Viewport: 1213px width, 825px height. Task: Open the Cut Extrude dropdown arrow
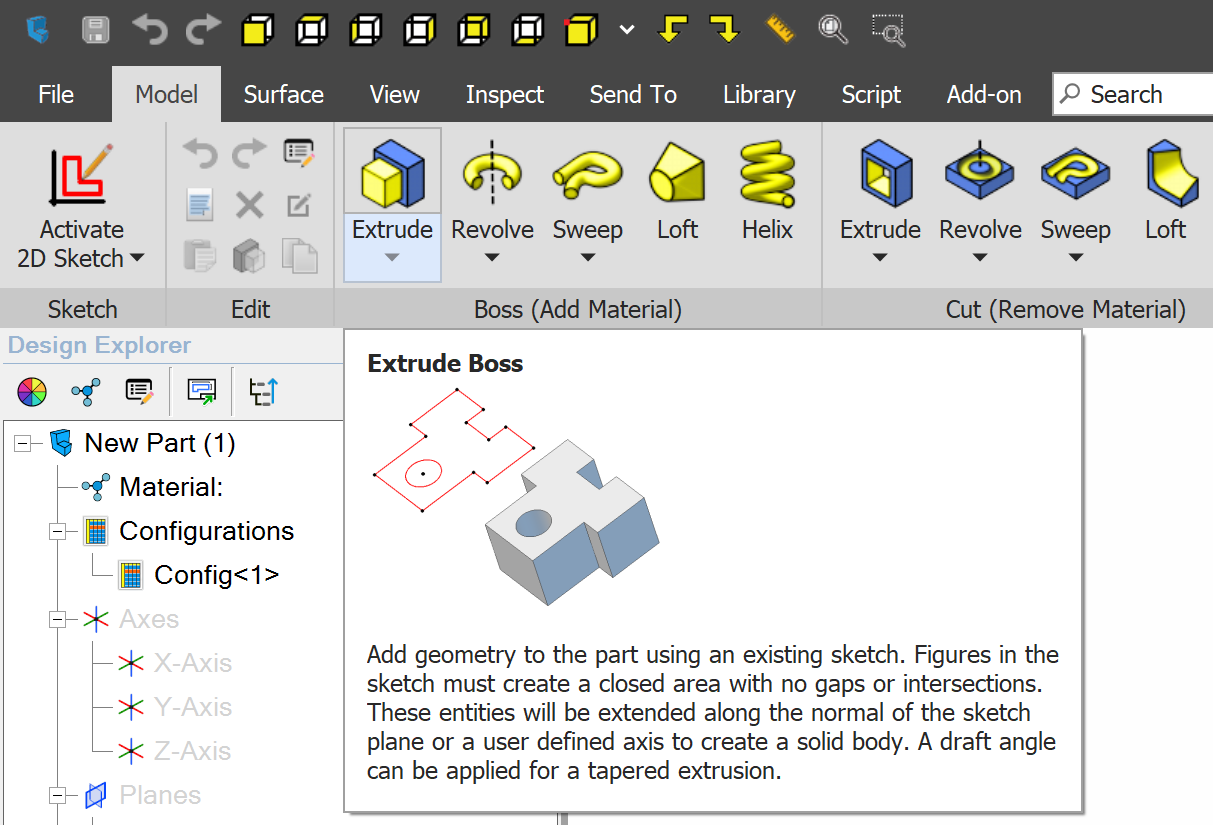tap(880, 258)
